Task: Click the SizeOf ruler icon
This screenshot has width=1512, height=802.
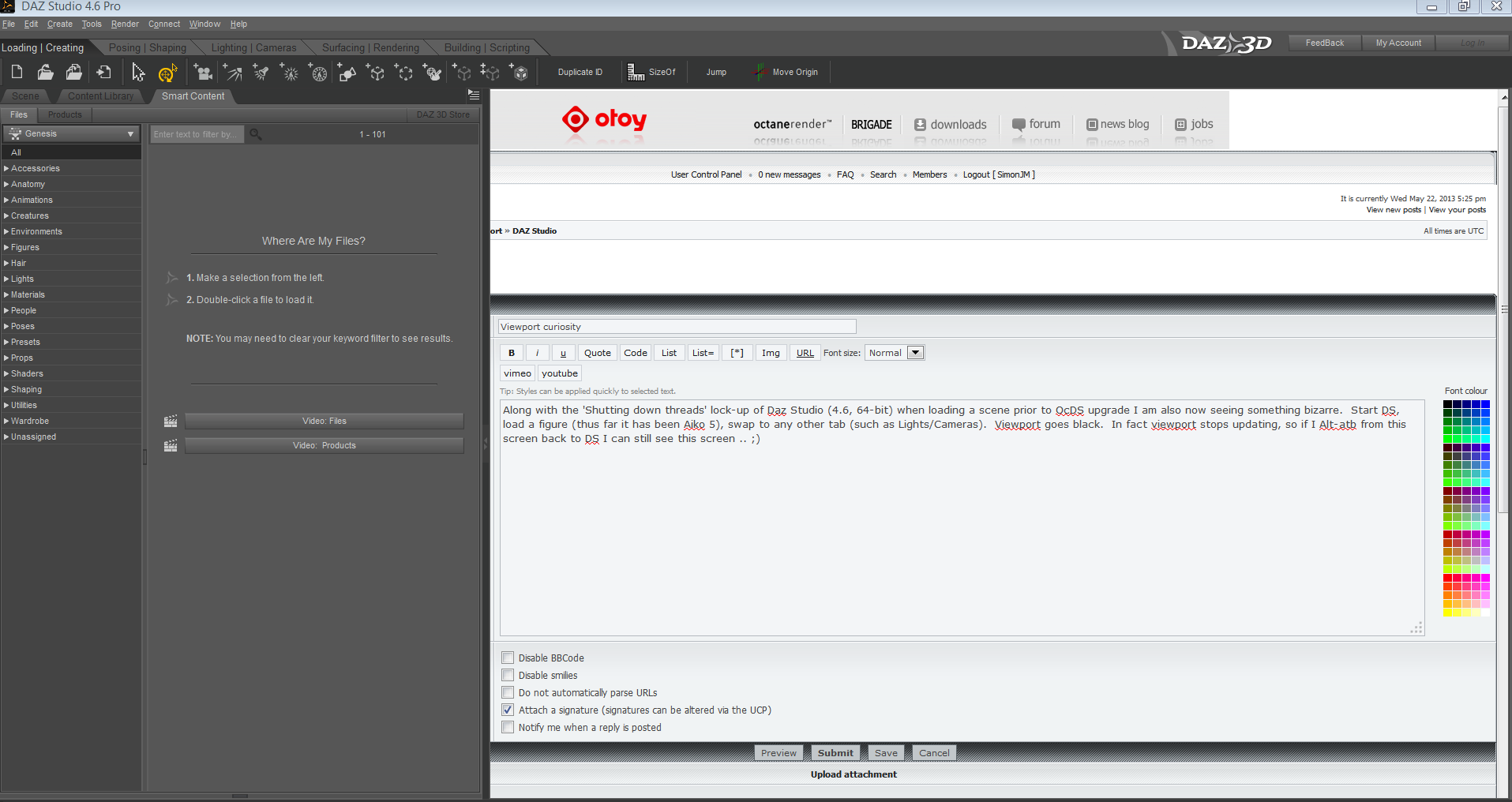Action: click(636, 73)
